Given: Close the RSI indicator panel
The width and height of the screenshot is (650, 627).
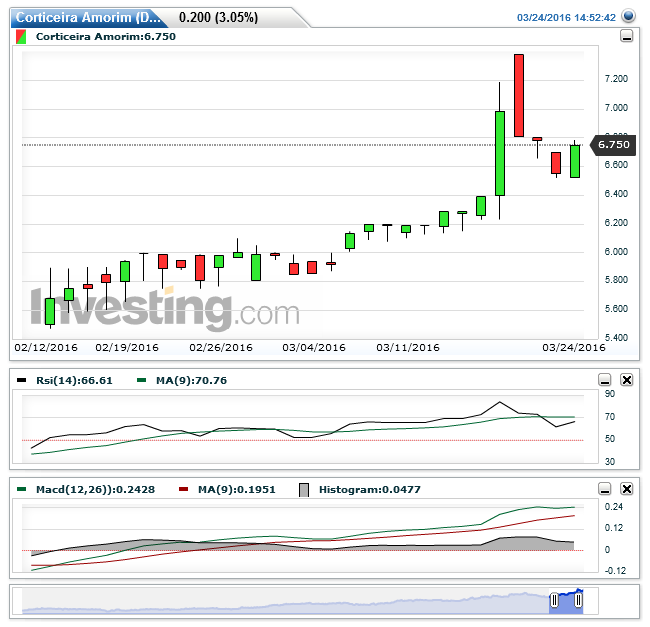Looking at the screenshot, I should (626, 379).
